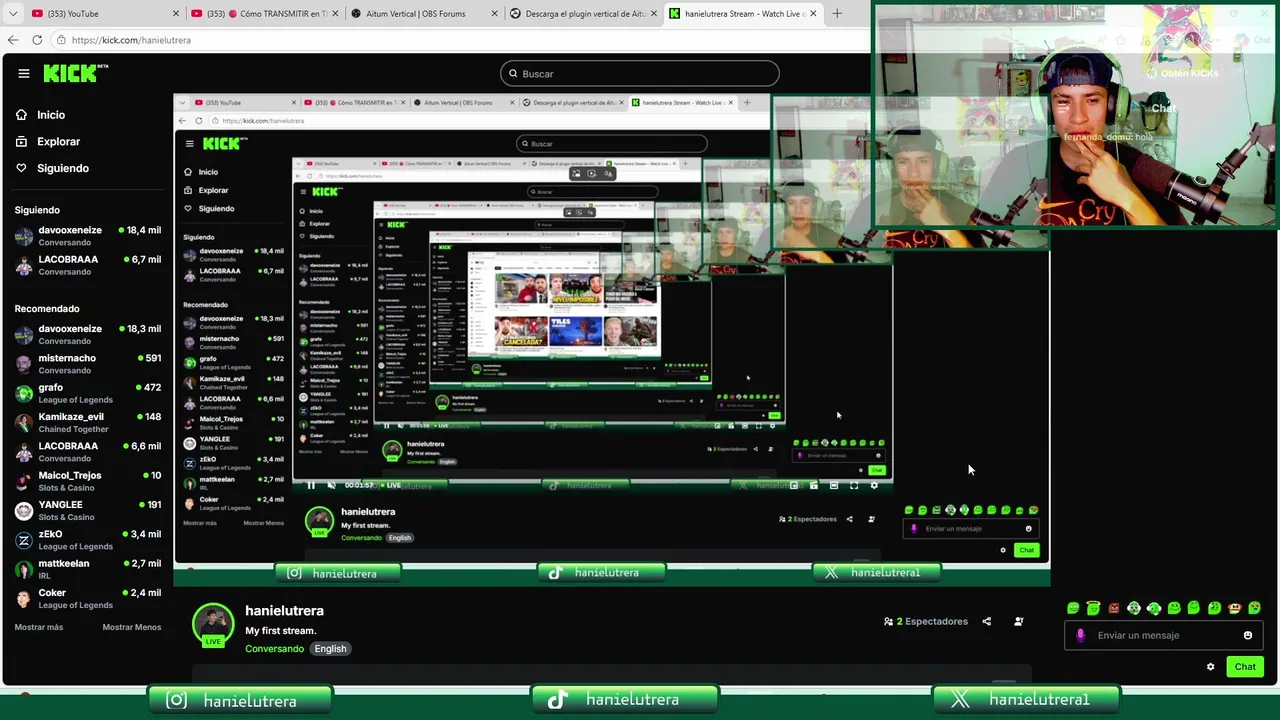This screenshot has width=1280, height=720.
Task: Expand the list with outer Mostrar más
Action: (39, 627)
